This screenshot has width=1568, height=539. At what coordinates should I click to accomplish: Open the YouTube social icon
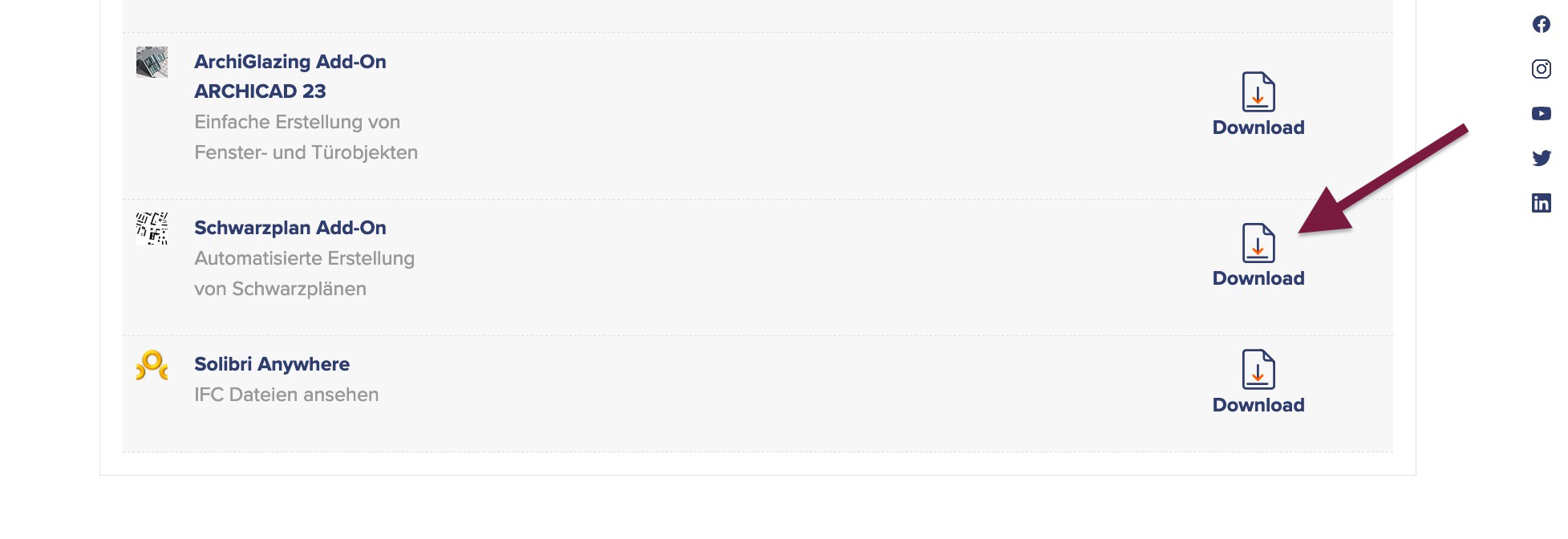[x=1541, y=114]
